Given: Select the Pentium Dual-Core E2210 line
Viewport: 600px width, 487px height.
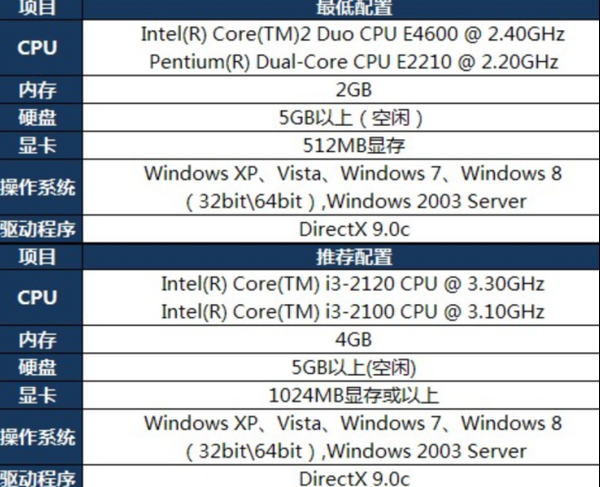Looking at the screenshot, I should [x=353, y=61].
